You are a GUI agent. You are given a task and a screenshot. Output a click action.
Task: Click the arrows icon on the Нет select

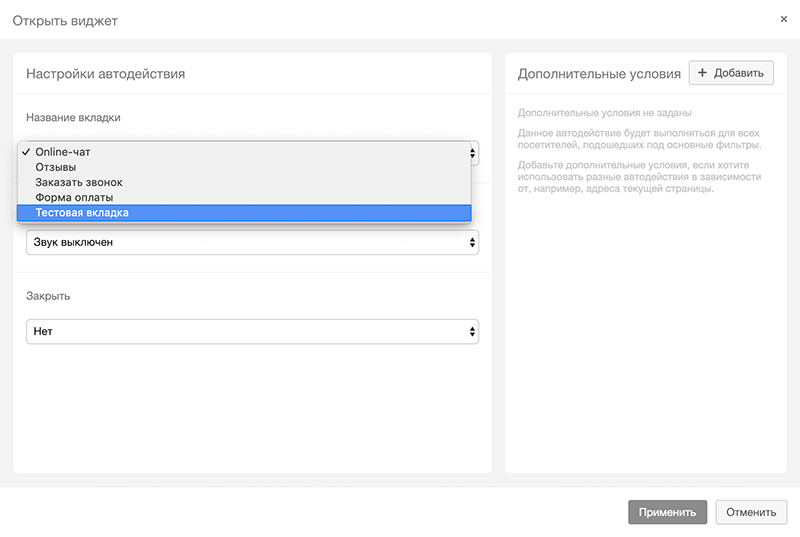coord(472,332)
